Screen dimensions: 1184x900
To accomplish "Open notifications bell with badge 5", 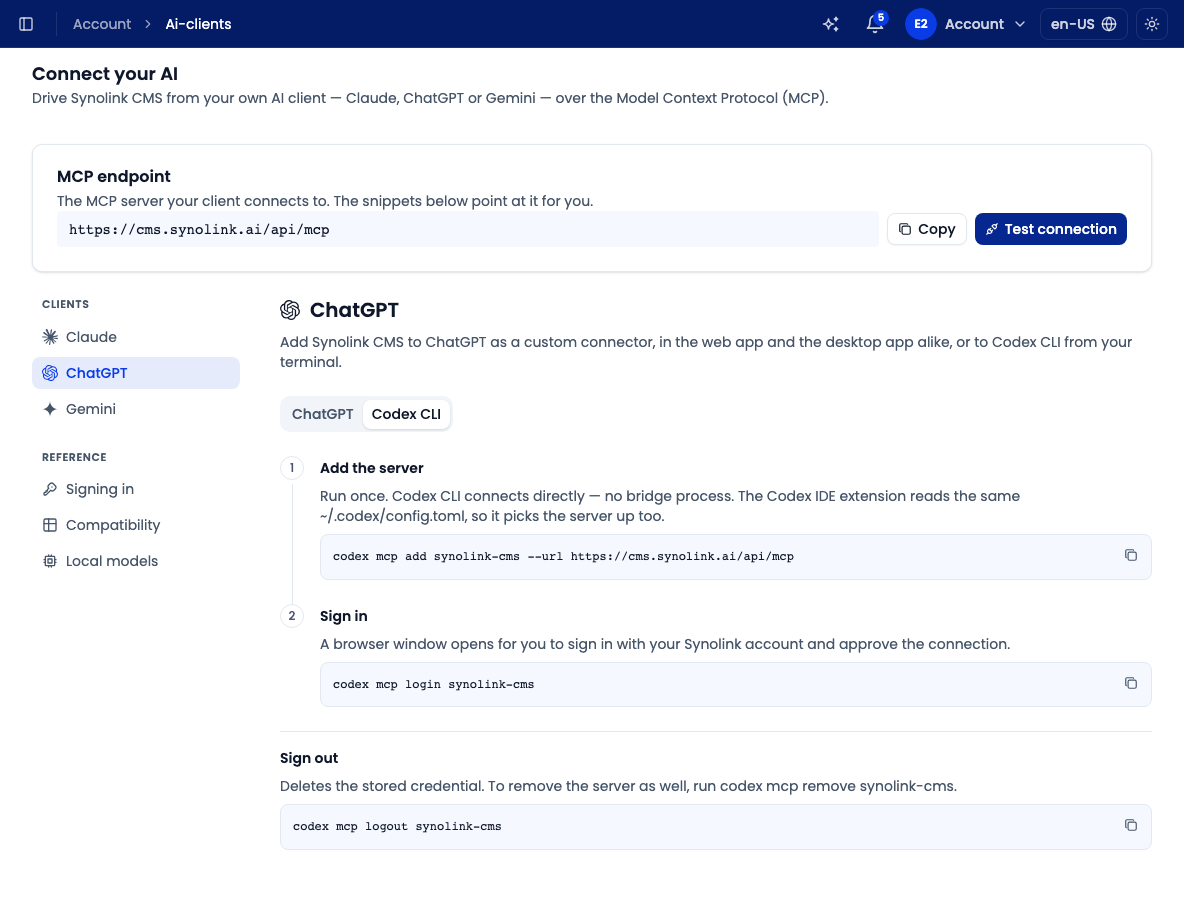I will pyautogui.click(x=874, y=24).
